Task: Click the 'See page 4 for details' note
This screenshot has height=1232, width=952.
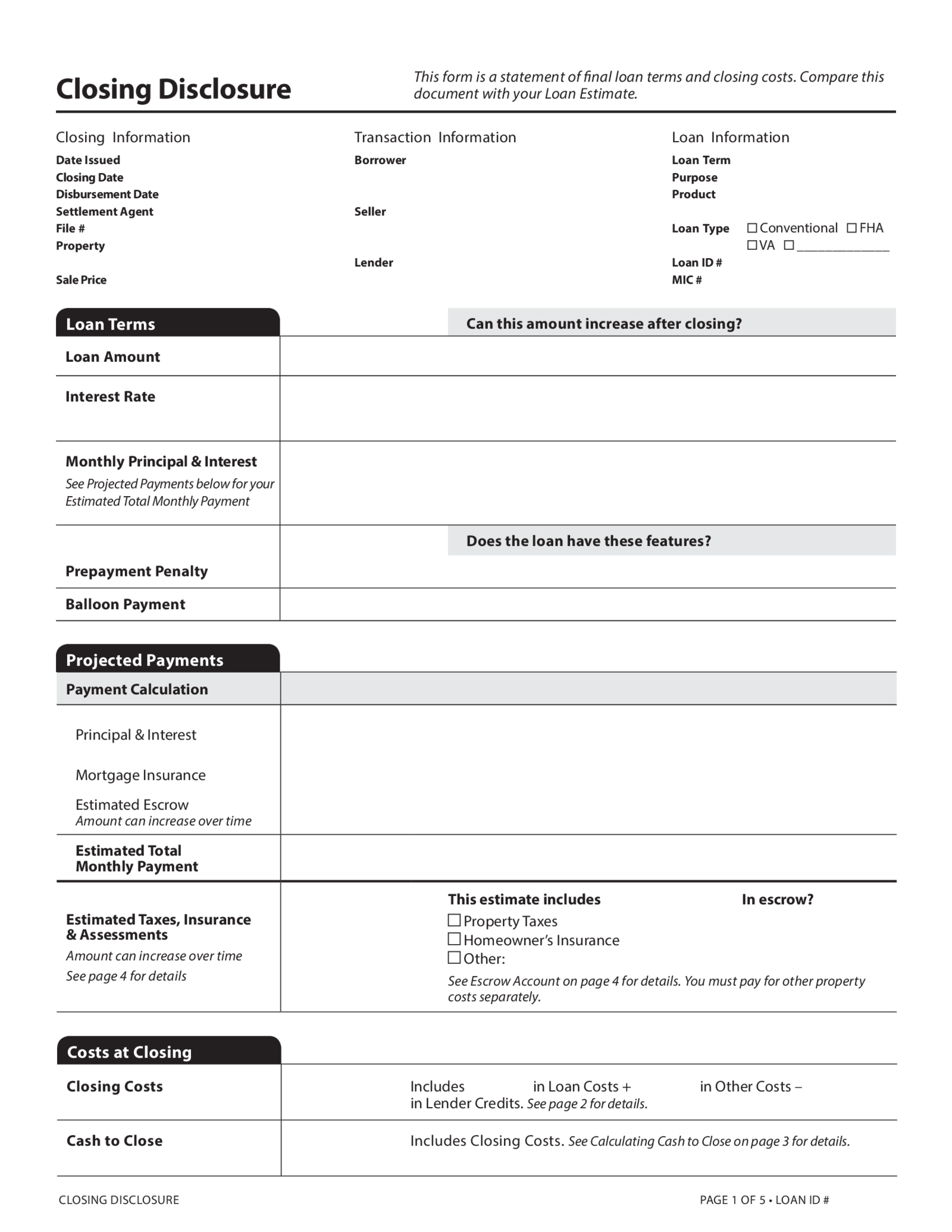Action: pos(126,976)
